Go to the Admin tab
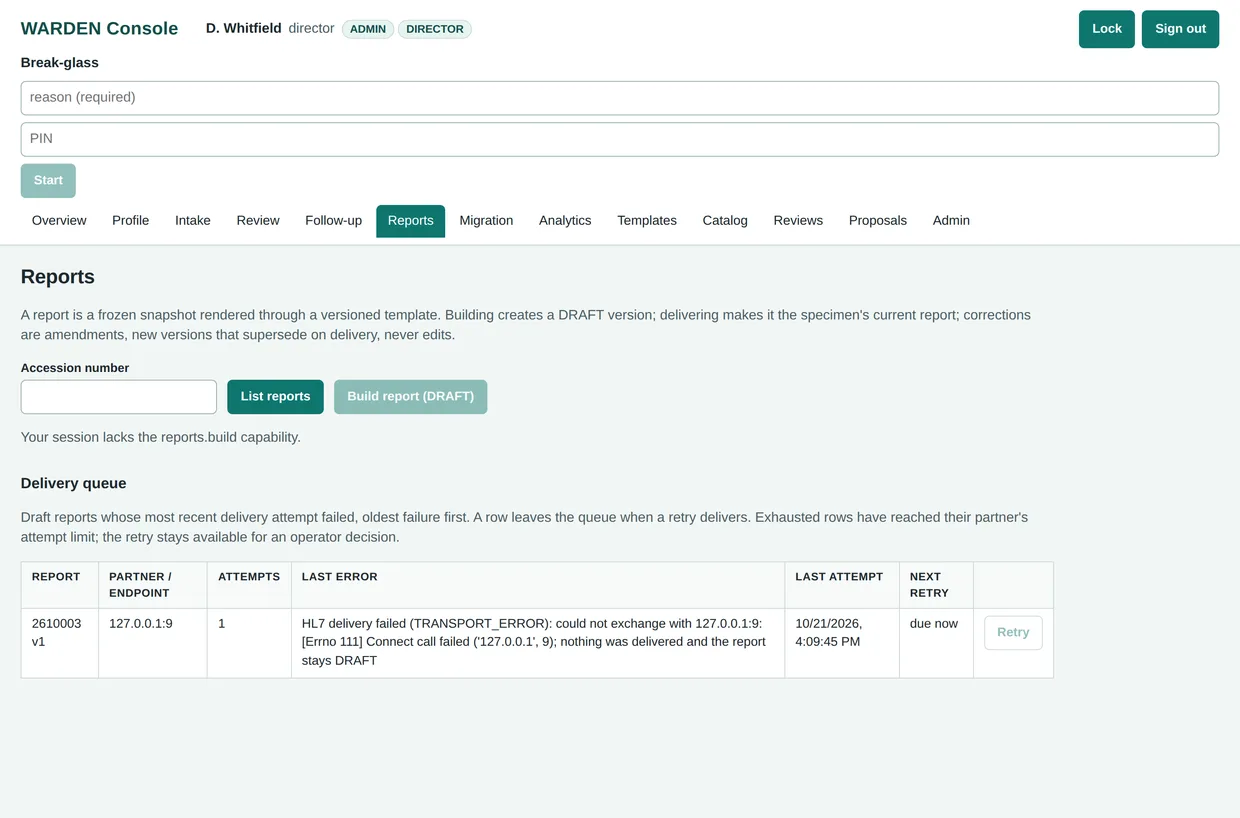 pyautogui.click(x=951, y=221)
